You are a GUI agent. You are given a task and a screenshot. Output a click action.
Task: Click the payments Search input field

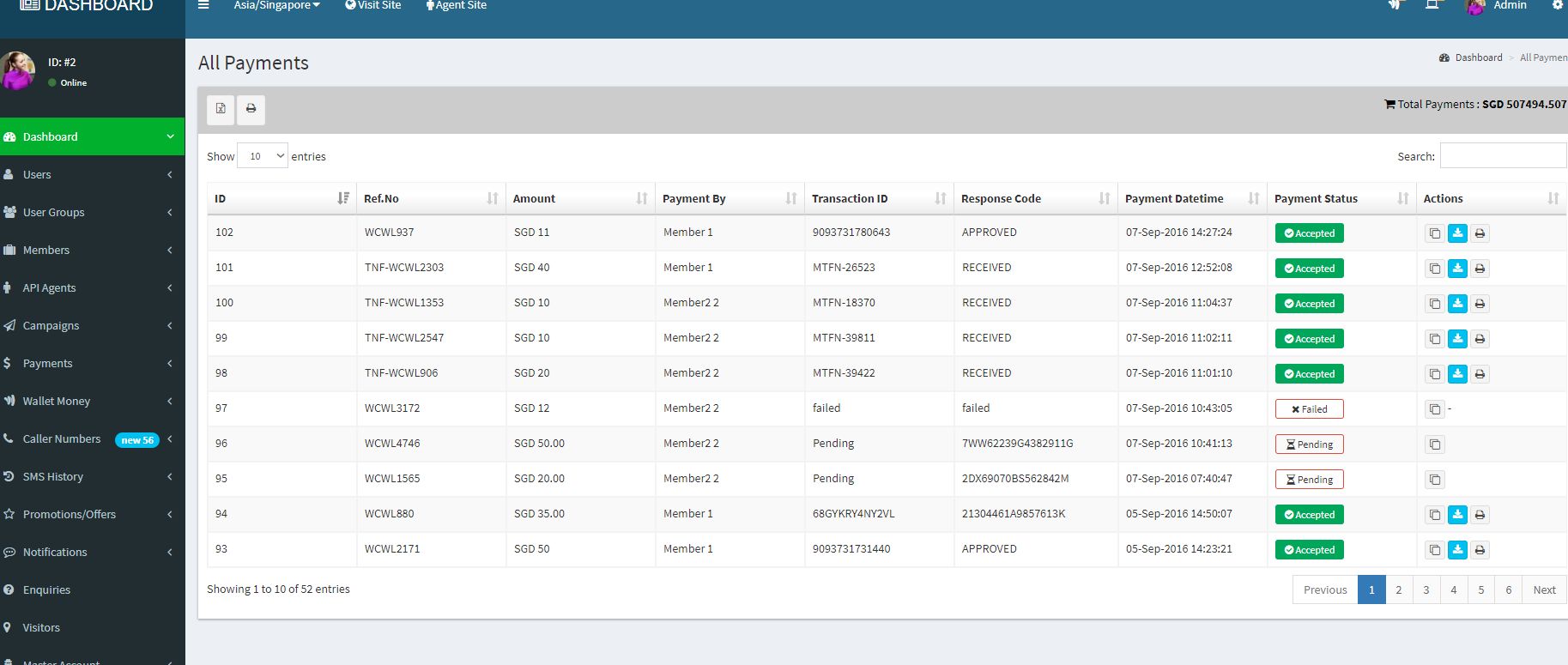[x=1502, y=156]
